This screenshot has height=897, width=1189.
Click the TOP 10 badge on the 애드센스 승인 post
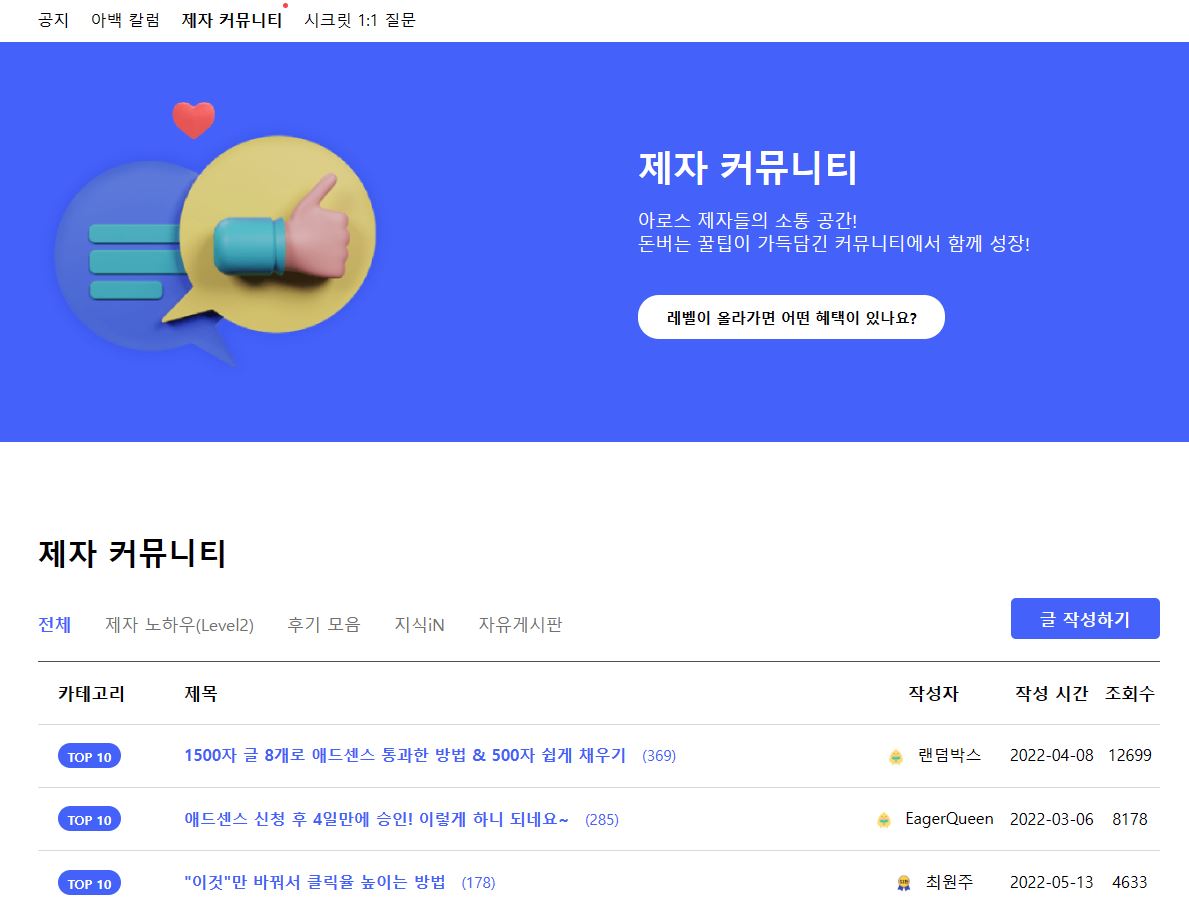point(89,819)
